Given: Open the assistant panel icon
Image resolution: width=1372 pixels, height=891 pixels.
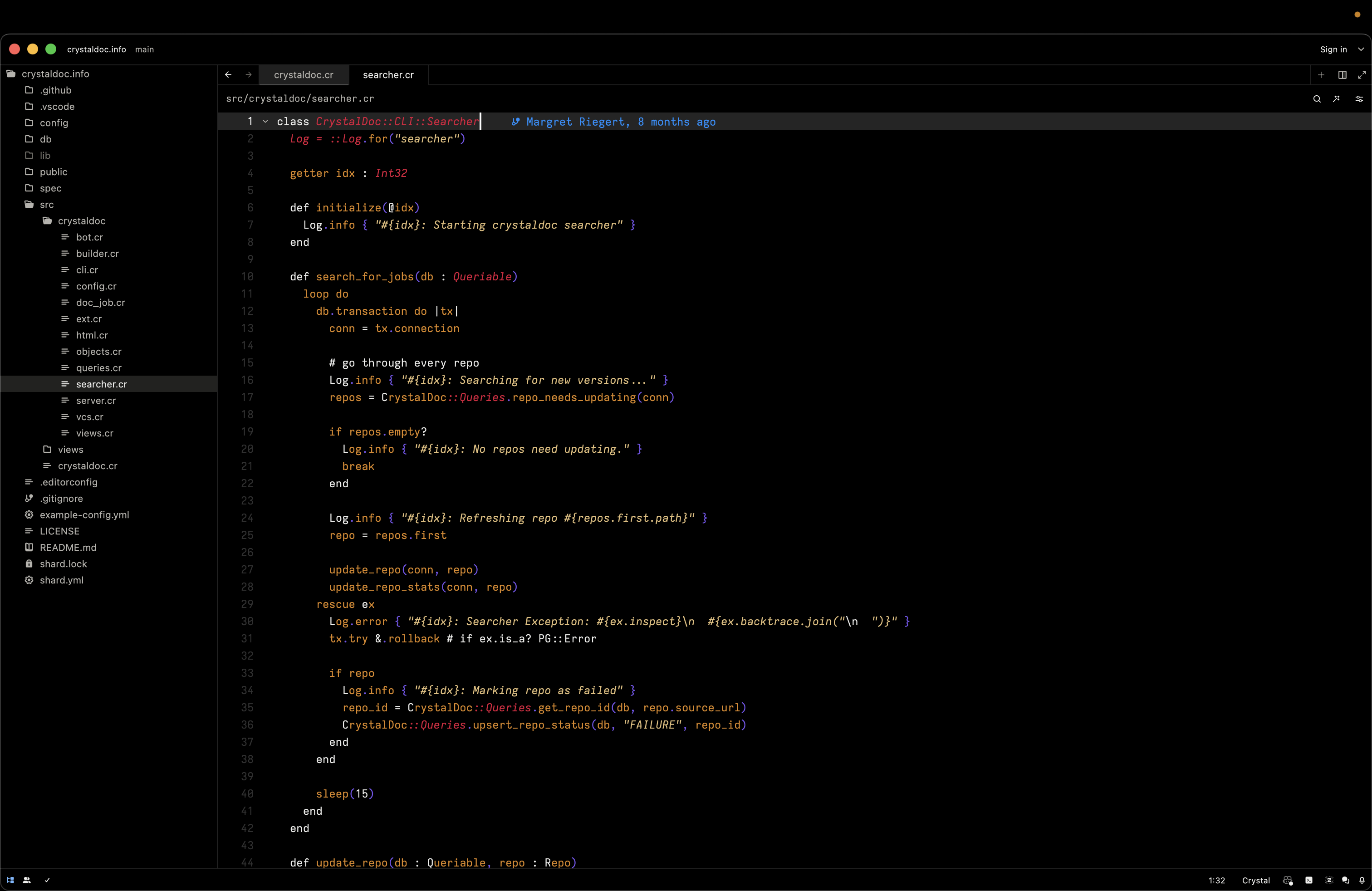Looking at the screenshot, I should [1329, 880].
